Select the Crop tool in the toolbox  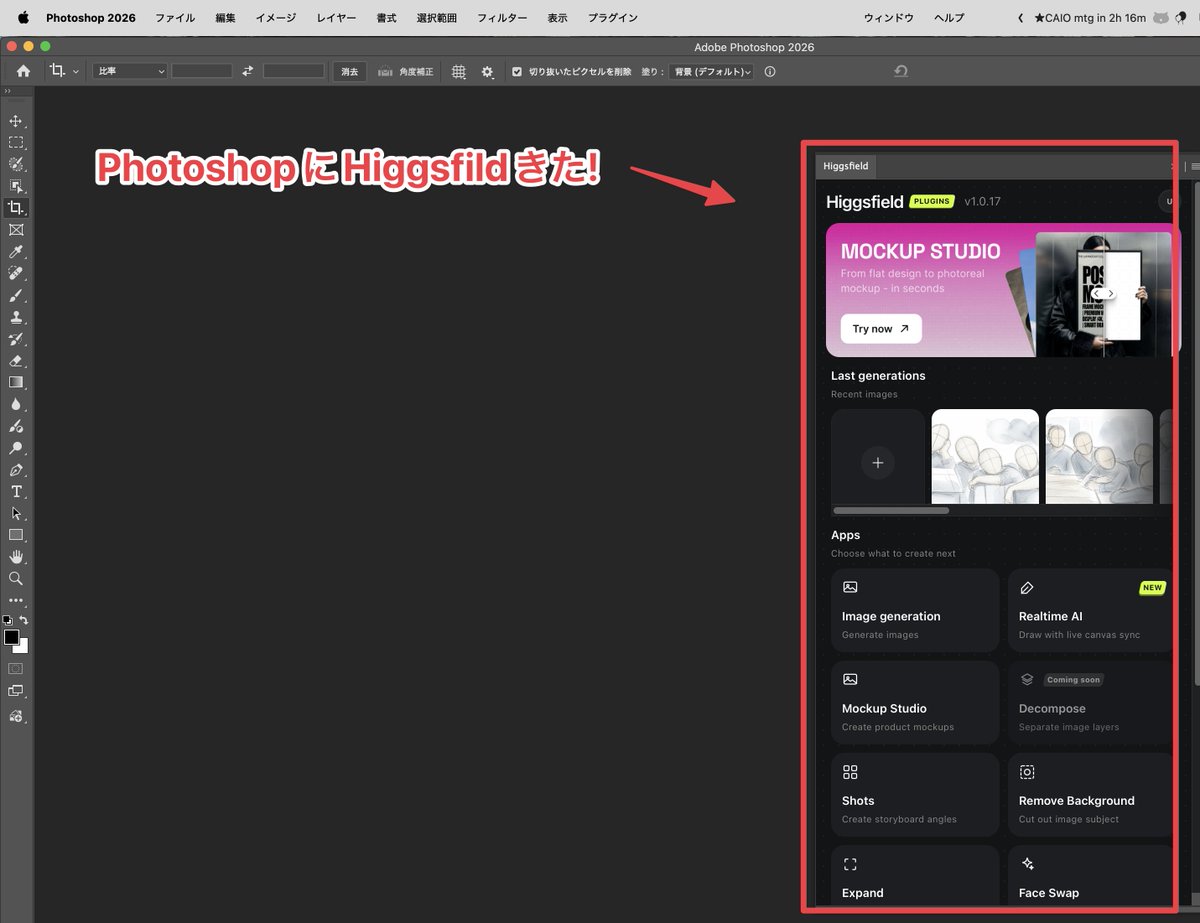point(16,208)
